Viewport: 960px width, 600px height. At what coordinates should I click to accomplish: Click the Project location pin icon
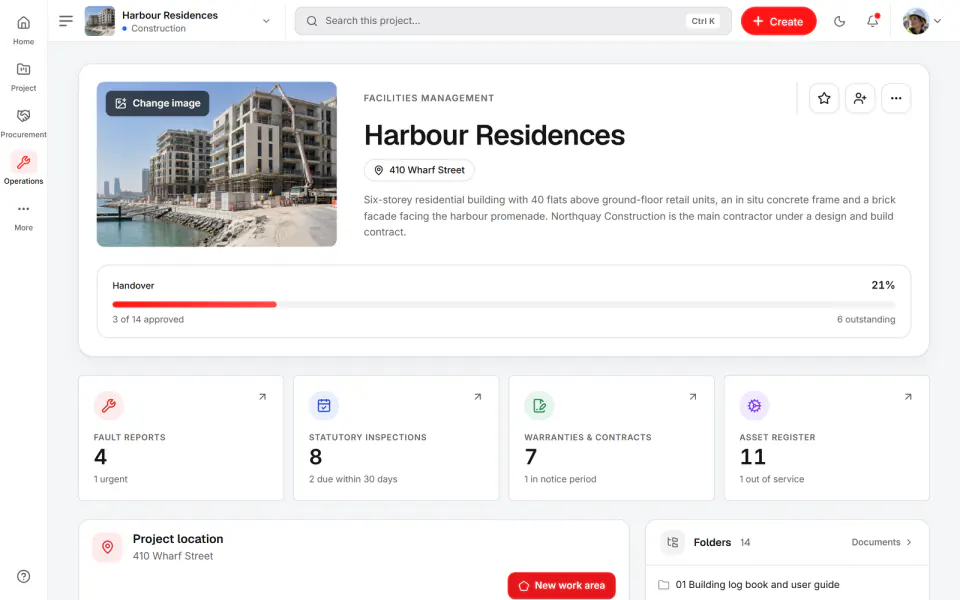pyautogui.click(x=108, y=547)
